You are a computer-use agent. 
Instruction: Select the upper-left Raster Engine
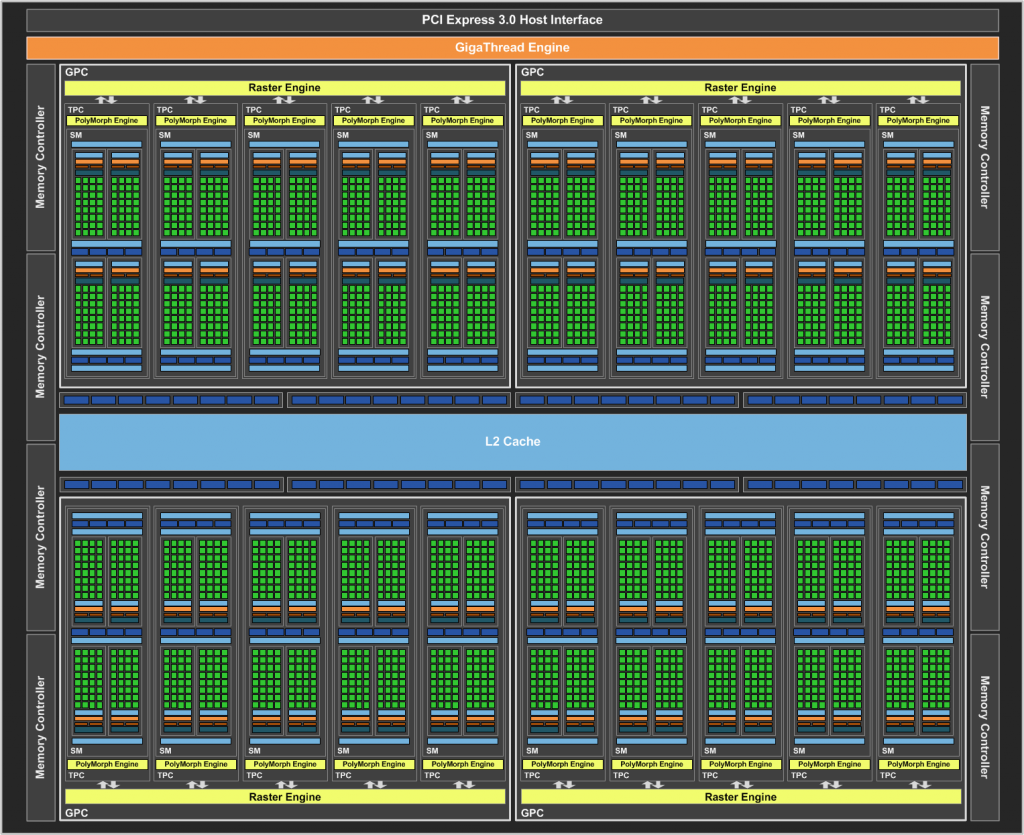click(285, 87)
